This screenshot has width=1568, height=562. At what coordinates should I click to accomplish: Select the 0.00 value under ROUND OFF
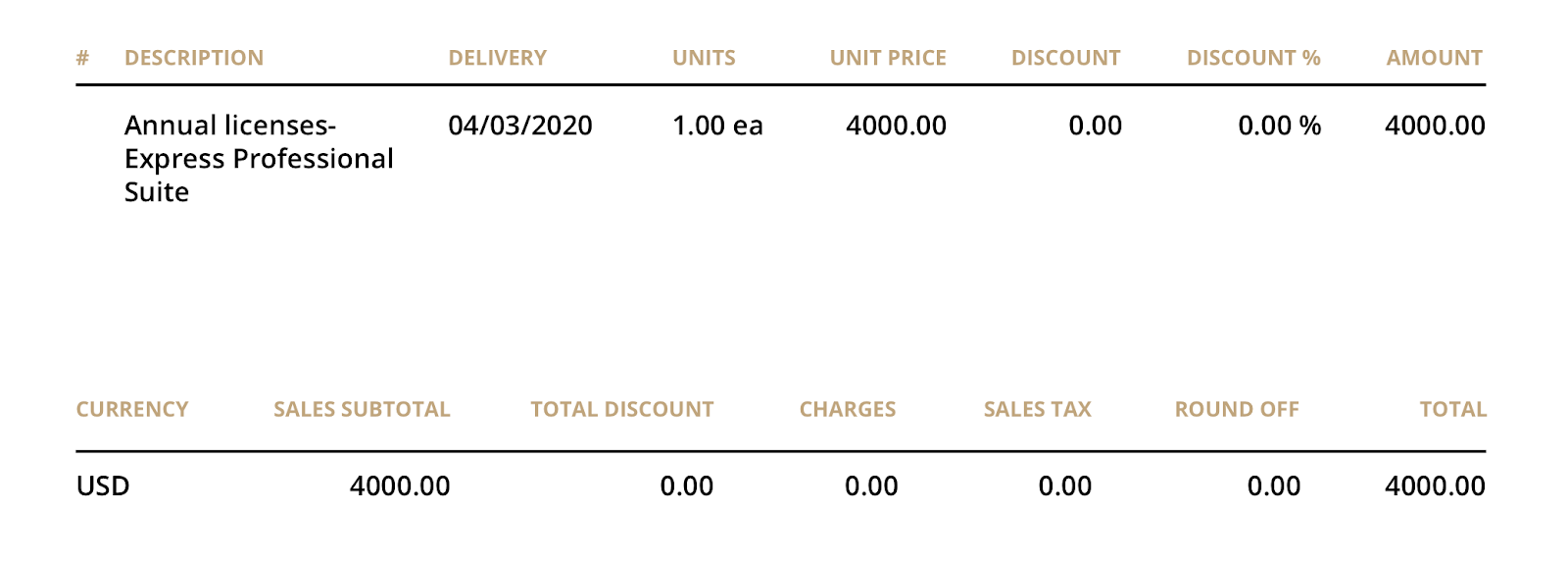pyautogui.click(x=1274, y=485)
